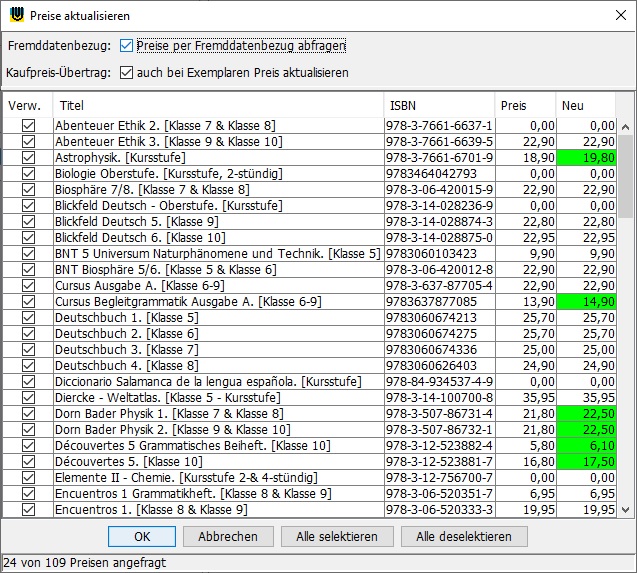
Task: Cancel with the Abbrechen button
Action: [x=228, y=537]
